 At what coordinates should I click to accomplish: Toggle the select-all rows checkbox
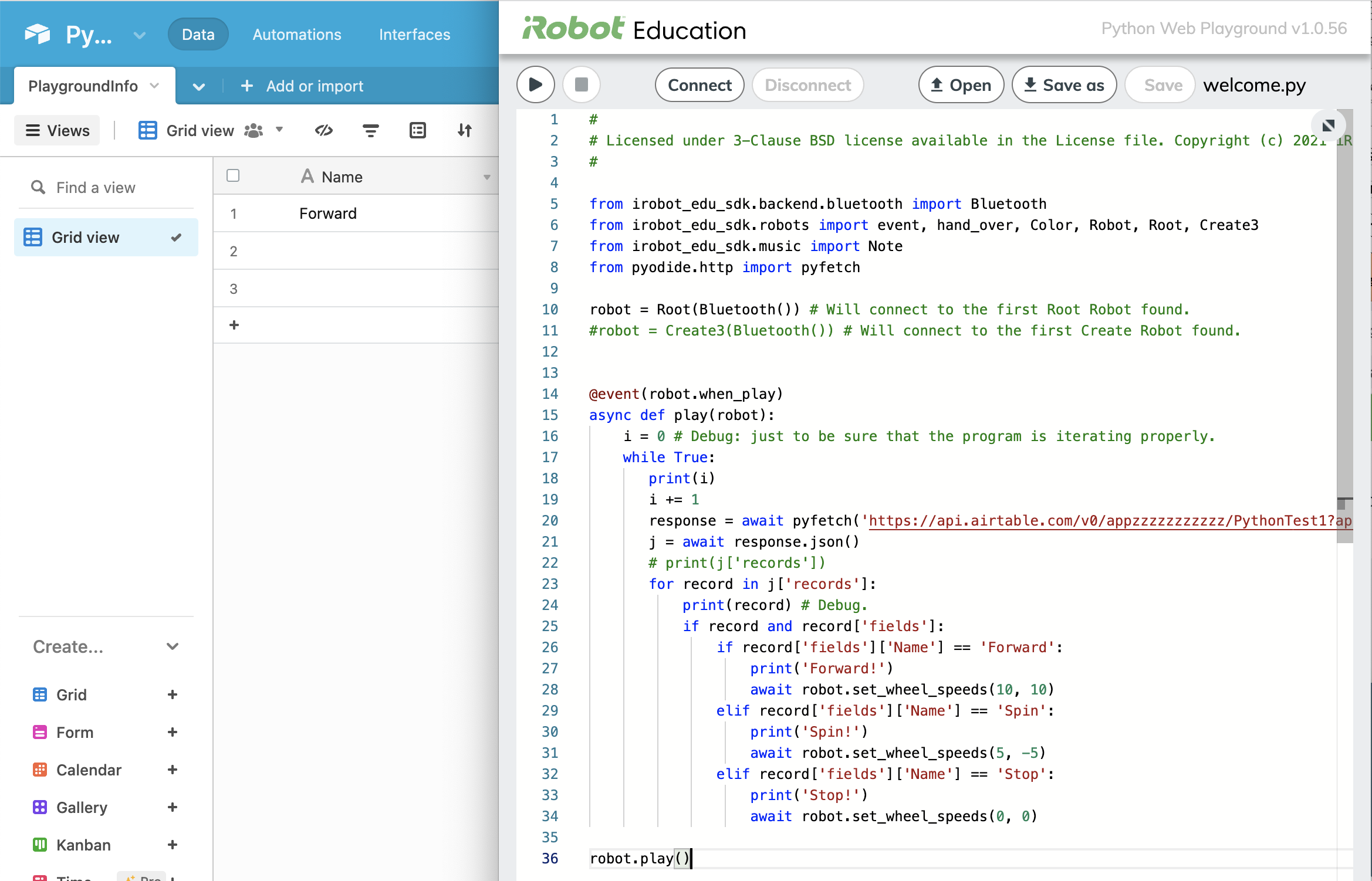pos(233,175)
